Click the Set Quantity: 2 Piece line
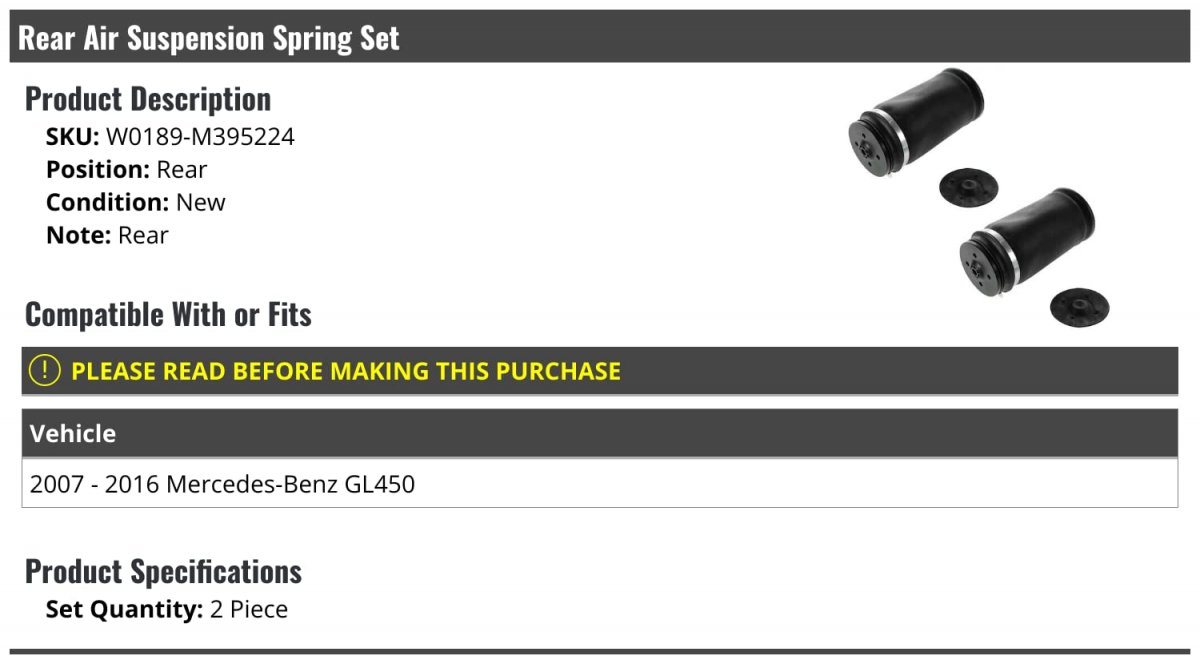Viewport: 1200px width, 664px height. click(x=167, y=609)
